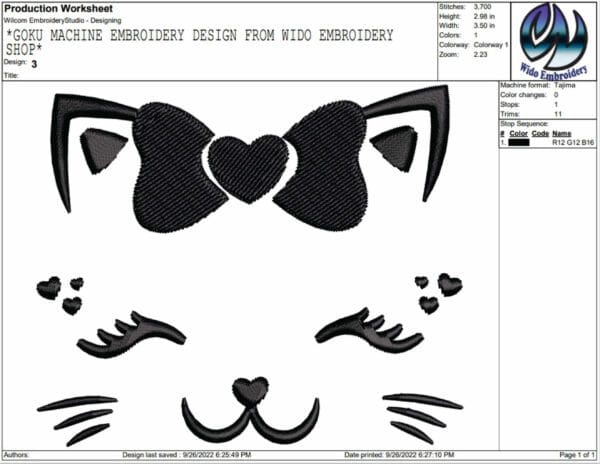Click the "Stop Sequence:" heading

524,124
